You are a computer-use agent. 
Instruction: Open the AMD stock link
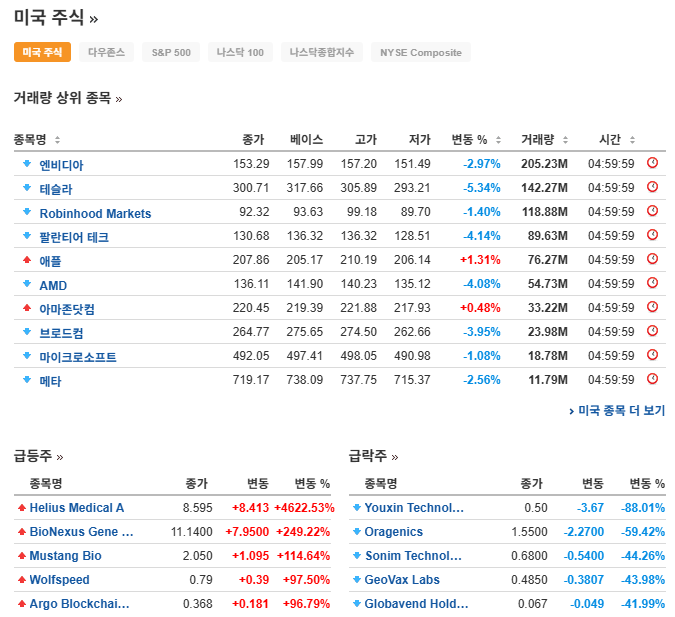53,285
